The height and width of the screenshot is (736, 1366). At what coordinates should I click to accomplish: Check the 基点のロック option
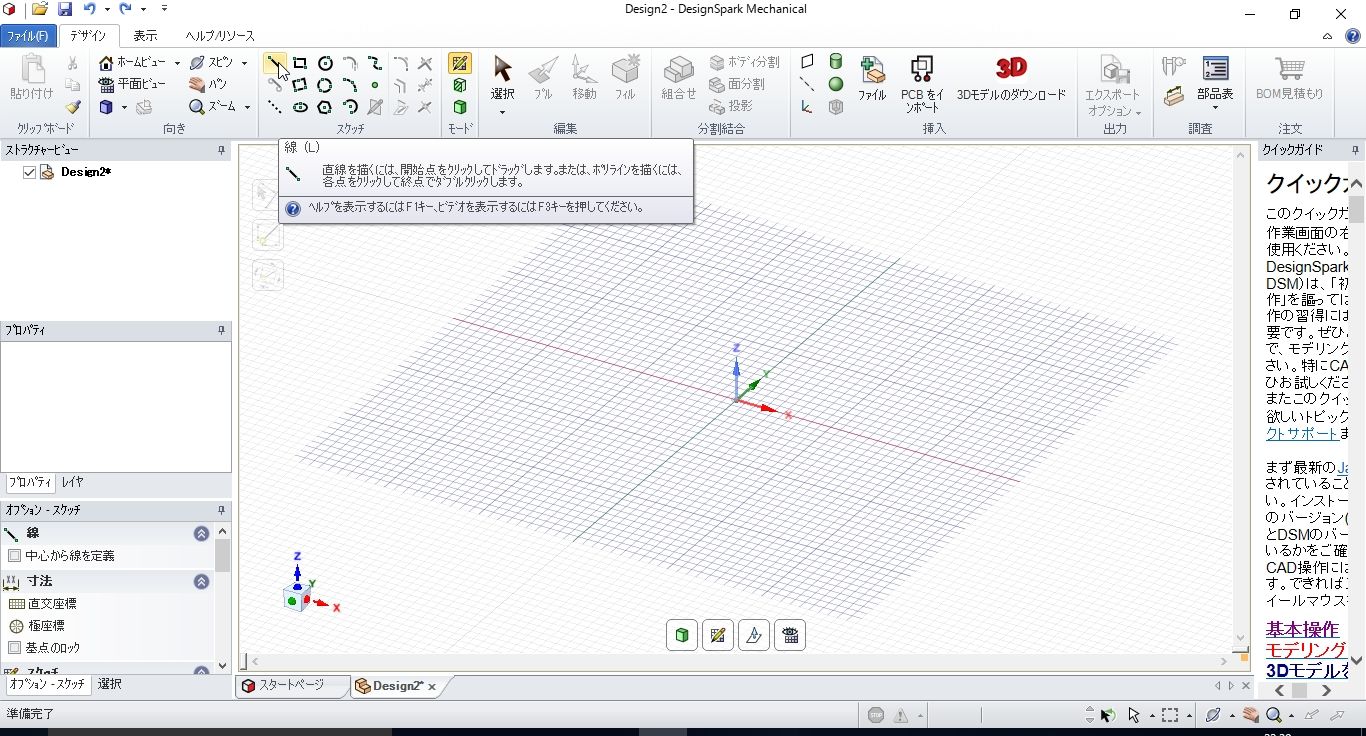(x=14, y=648)
